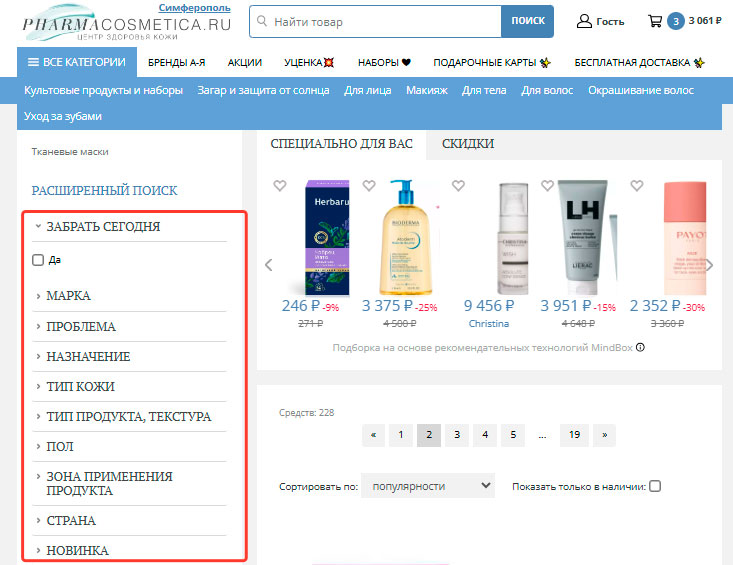Add Herbarus product to favorites heart

280,186
